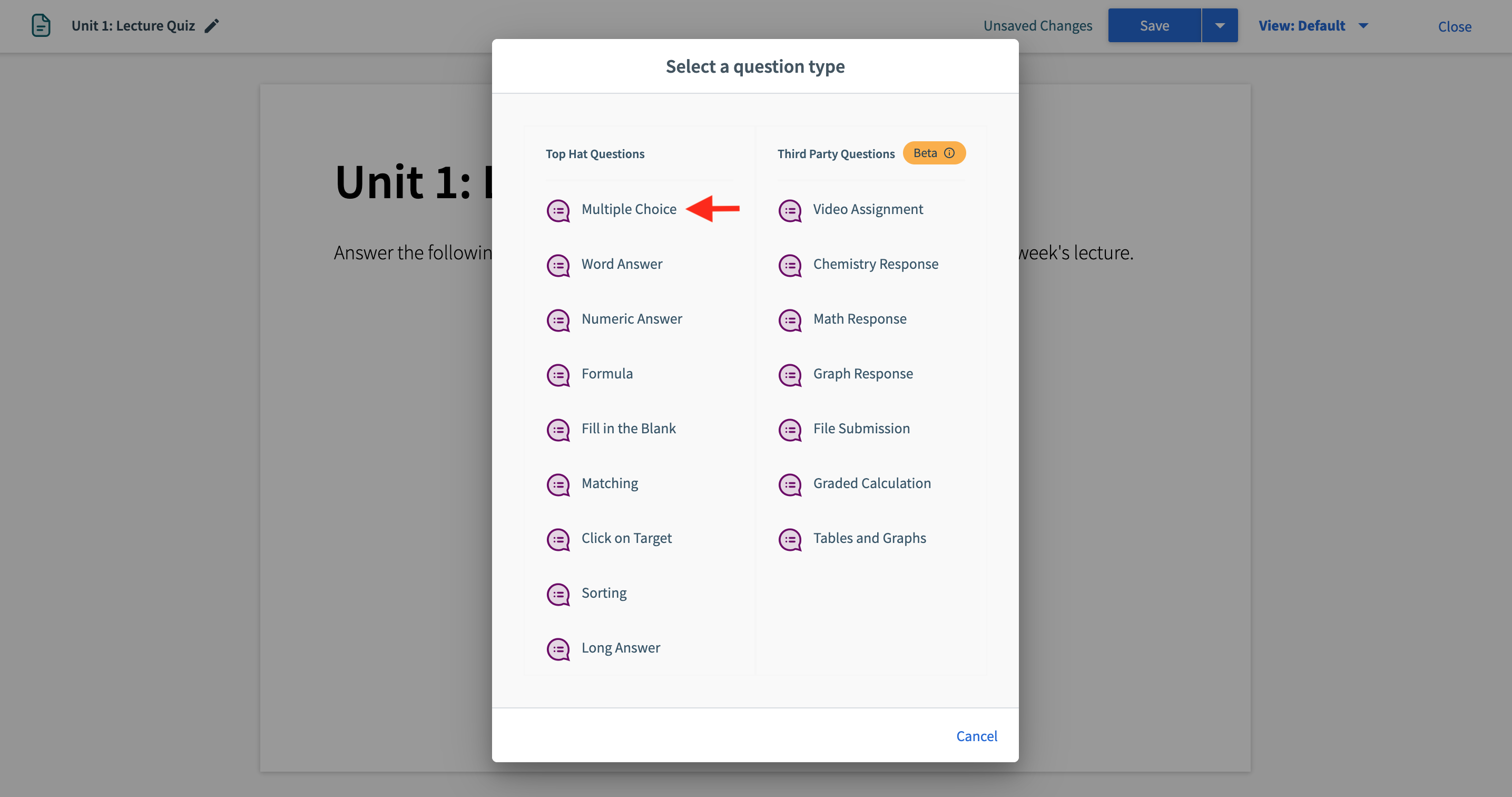Select the Chemistry Response question icon
This screenshot has width=1512, height=797.
[x=790, y=266]
